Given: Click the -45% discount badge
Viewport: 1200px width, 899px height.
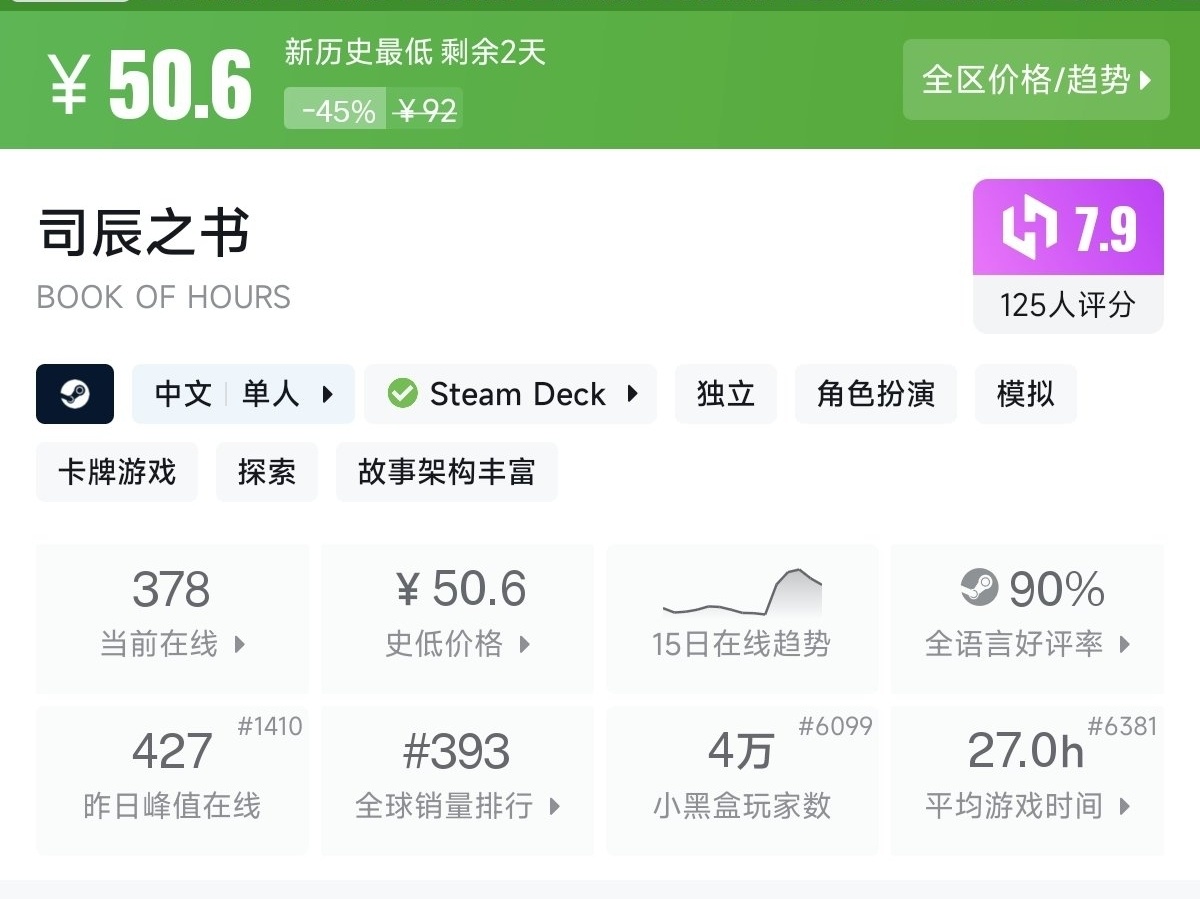Looking at the screenshot, I should point(338,111).
